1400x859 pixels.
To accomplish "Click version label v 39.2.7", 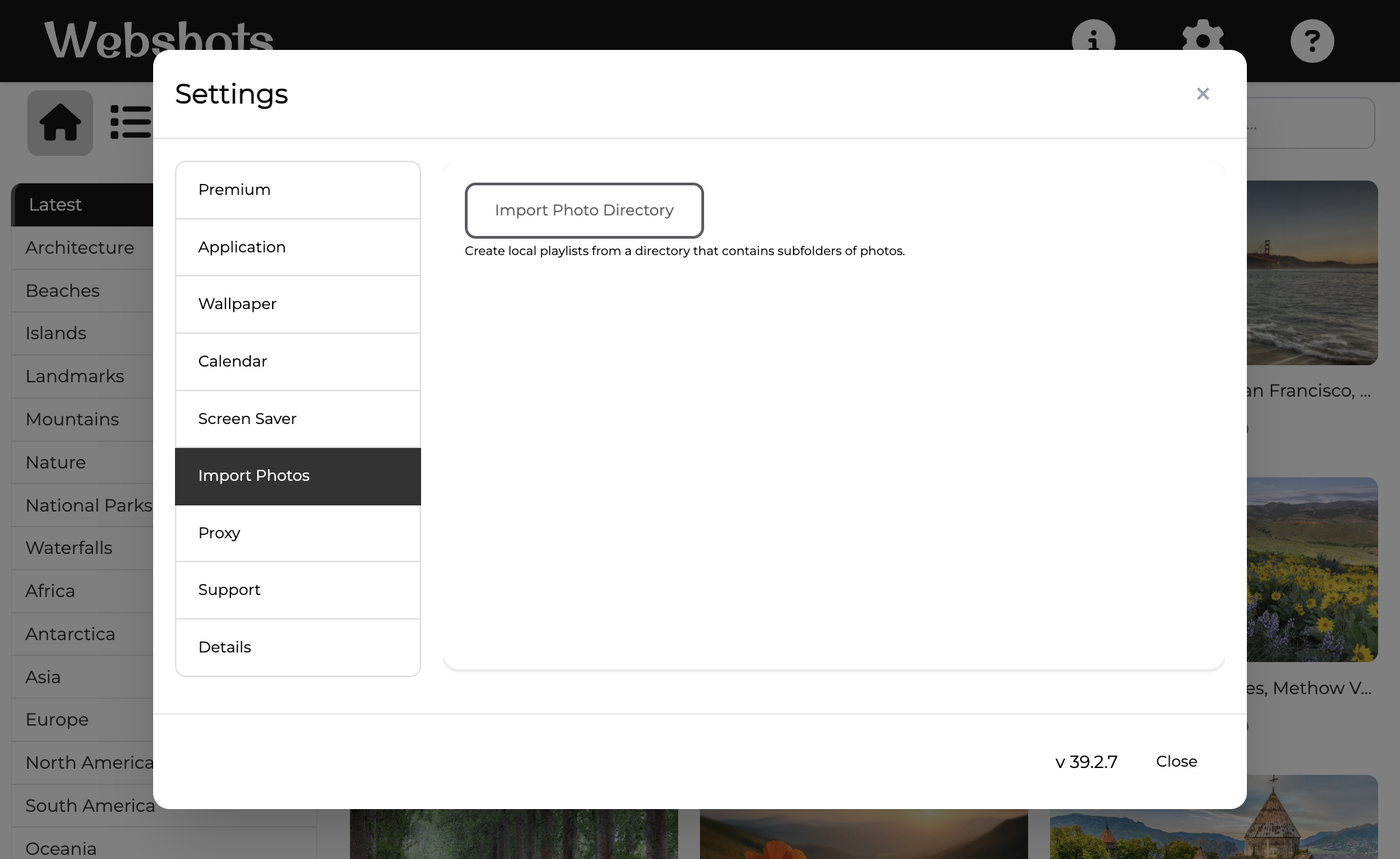I will (1086, 762).
